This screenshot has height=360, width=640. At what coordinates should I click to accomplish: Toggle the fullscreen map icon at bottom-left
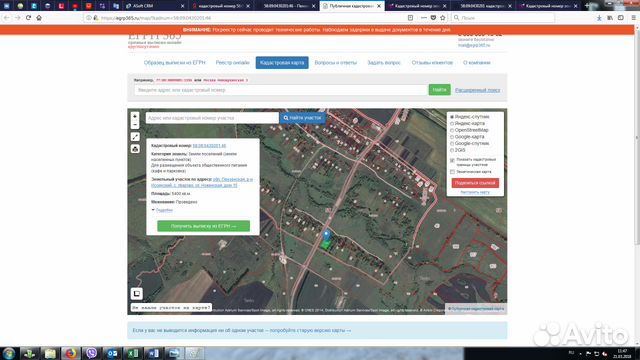(x=137, y=293)
